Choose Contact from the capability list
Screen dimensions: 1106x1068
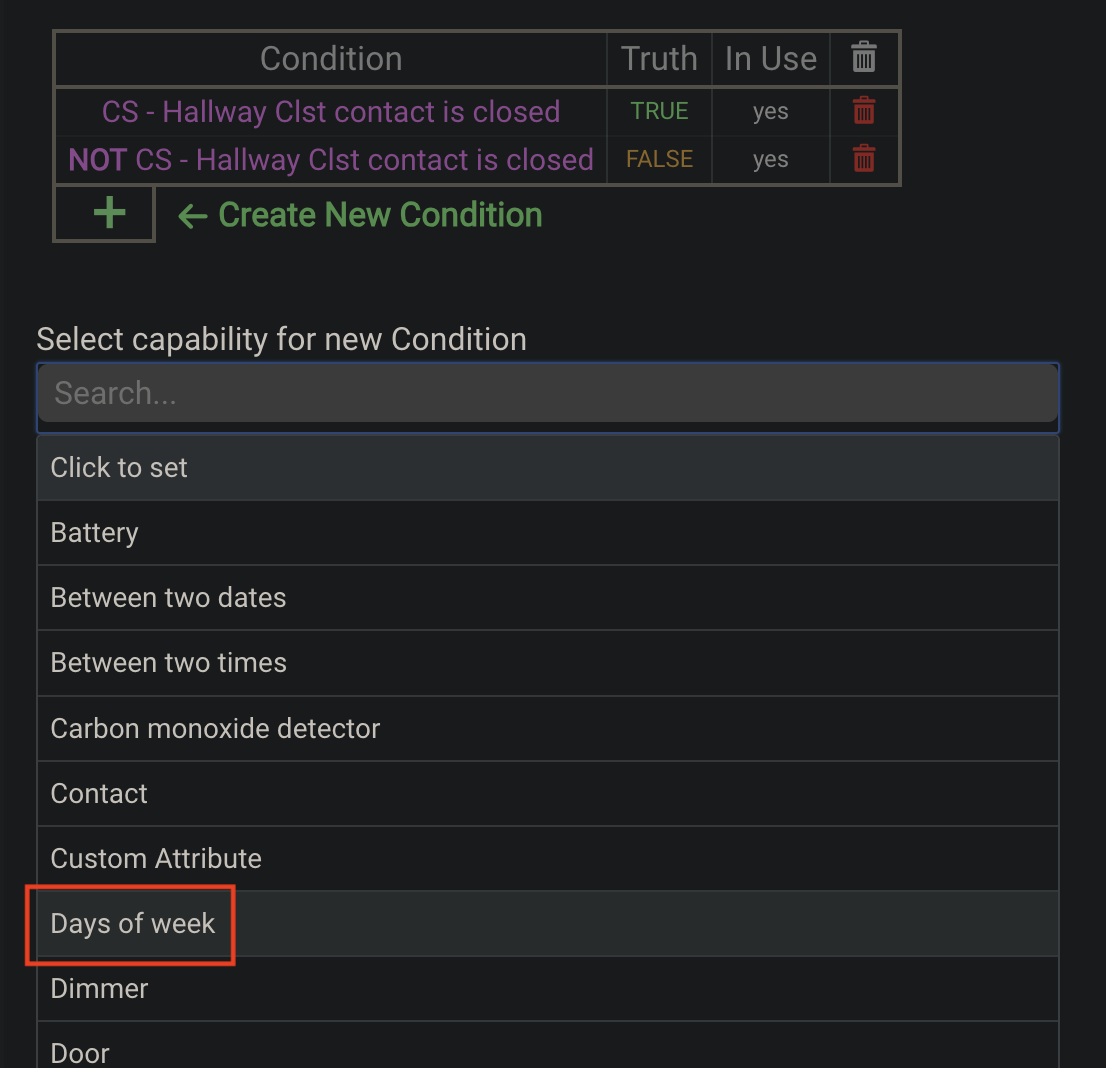pos(548,794)
